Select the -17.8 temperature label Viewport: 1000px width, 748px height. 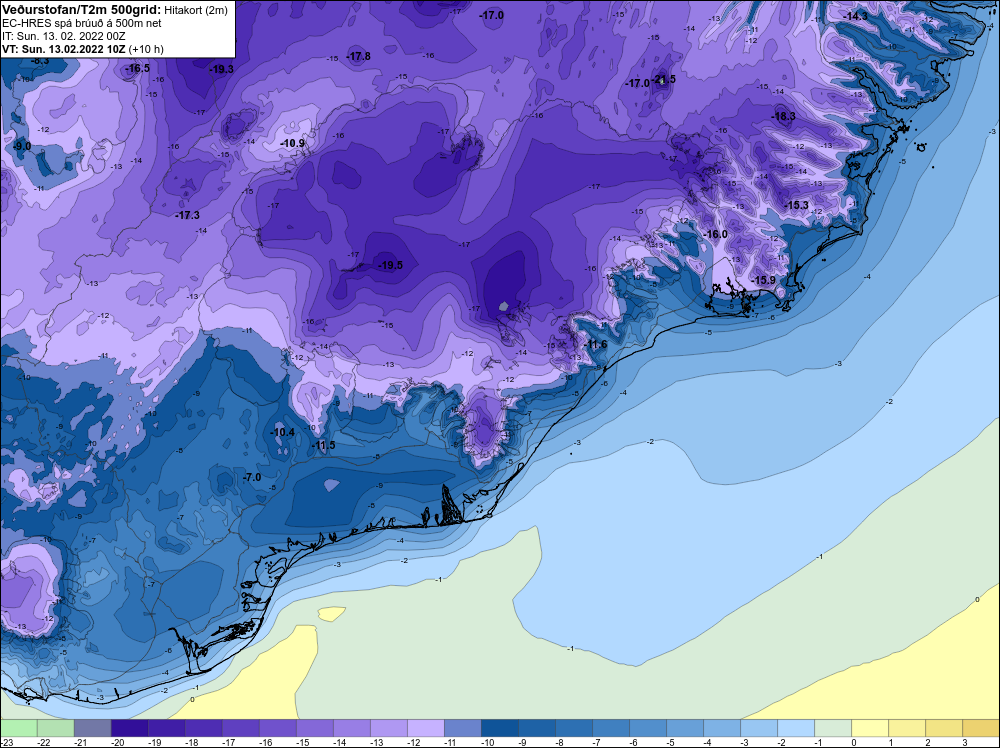click(358, 57)
